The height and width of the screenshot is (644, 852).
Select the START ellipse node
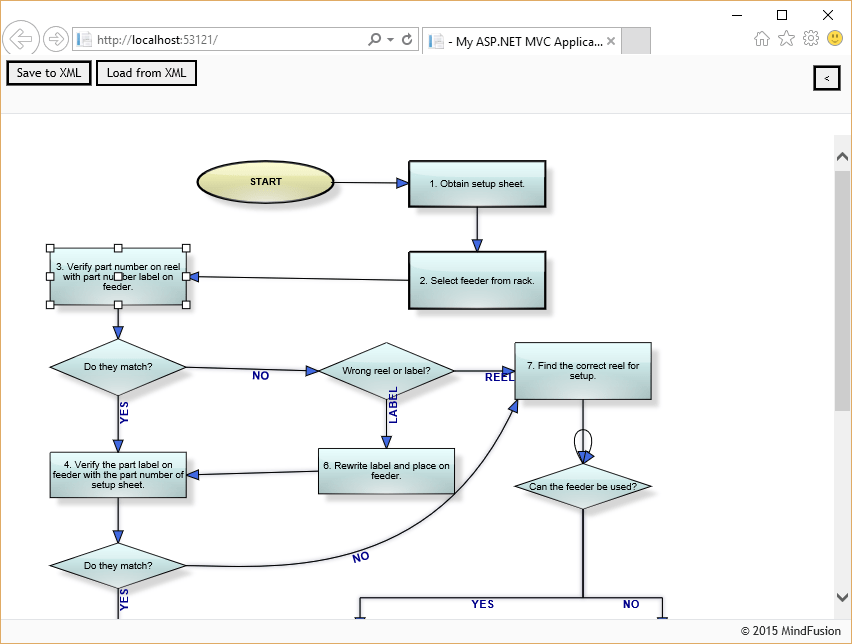pos(265,181)
